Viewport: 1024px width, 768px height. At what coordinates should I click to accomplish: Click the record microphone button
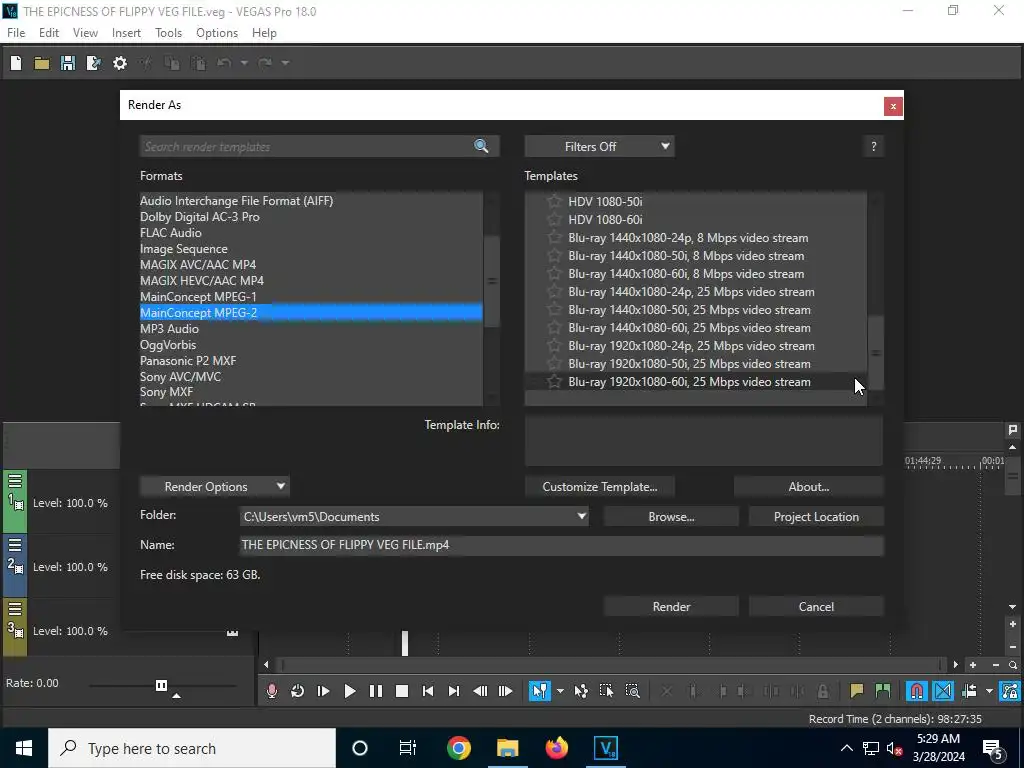tap(272, 691)
